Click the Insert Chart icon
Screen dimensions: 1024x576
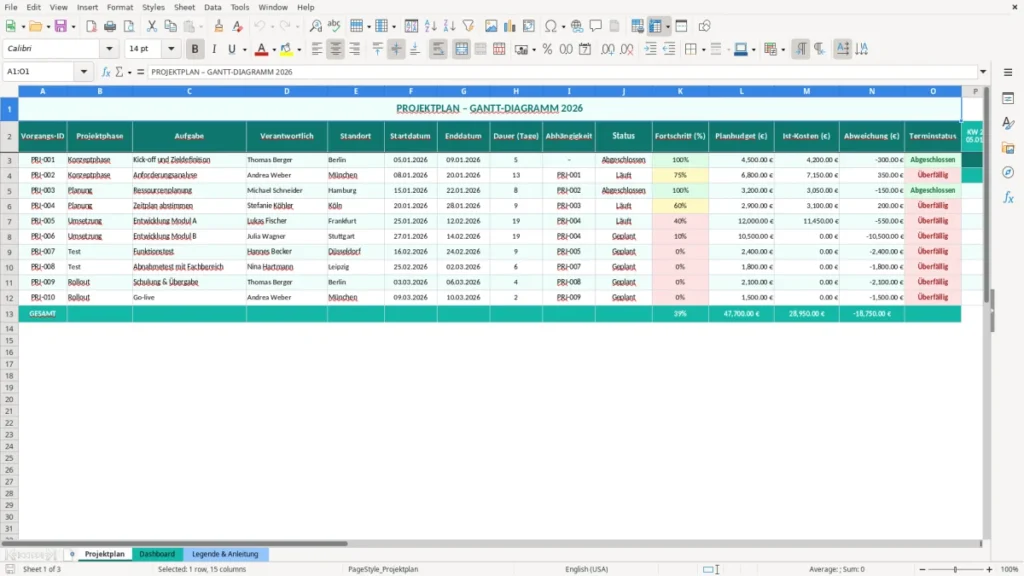tap(510, 26)
